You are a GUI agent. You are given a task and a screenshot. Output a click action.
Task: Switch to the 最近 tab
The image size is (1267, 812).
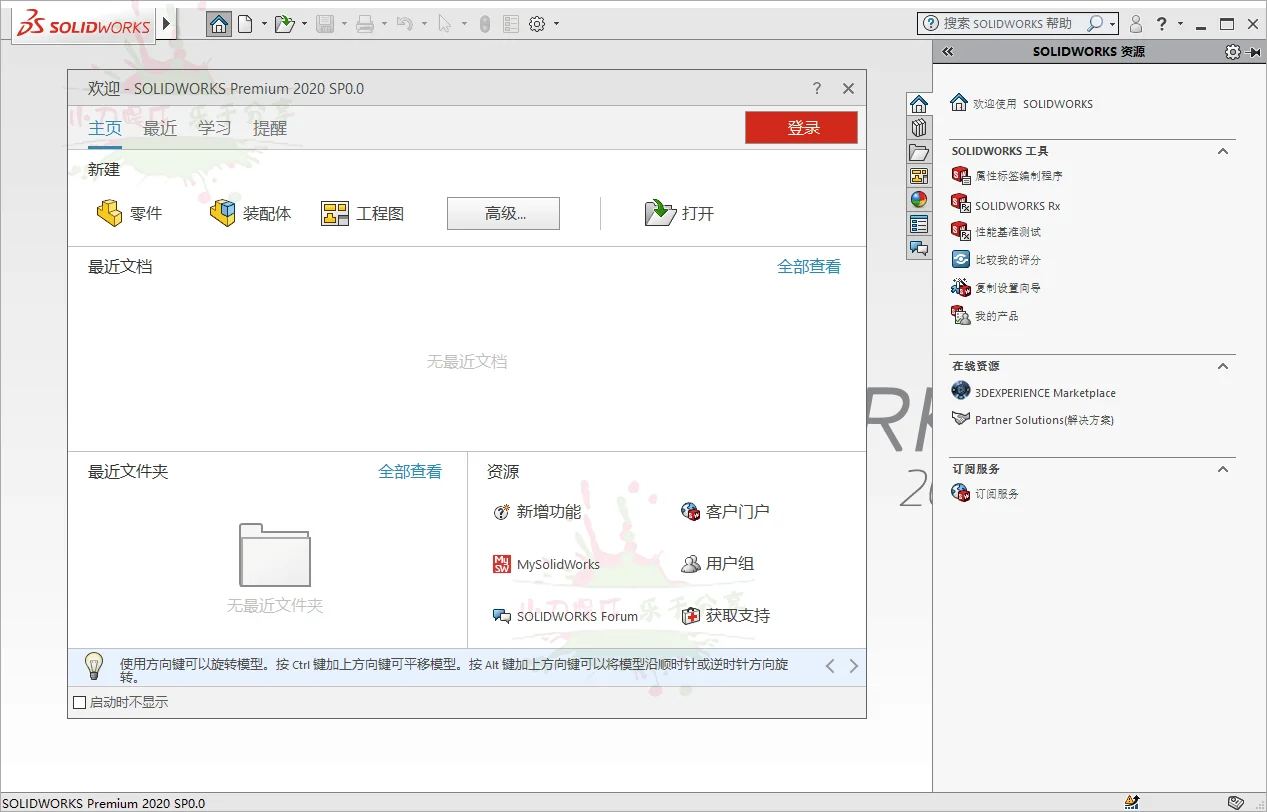coord(159,127)
